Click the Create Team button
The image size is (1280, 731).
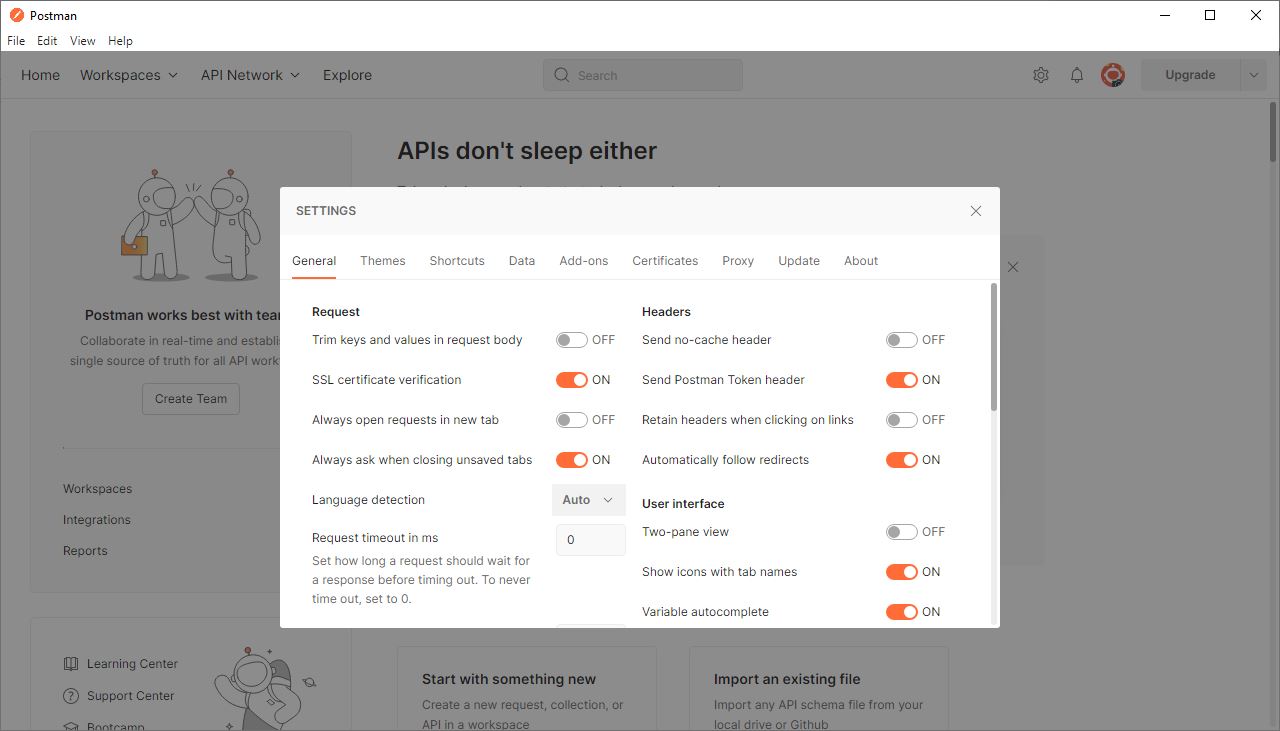point(191,399)
